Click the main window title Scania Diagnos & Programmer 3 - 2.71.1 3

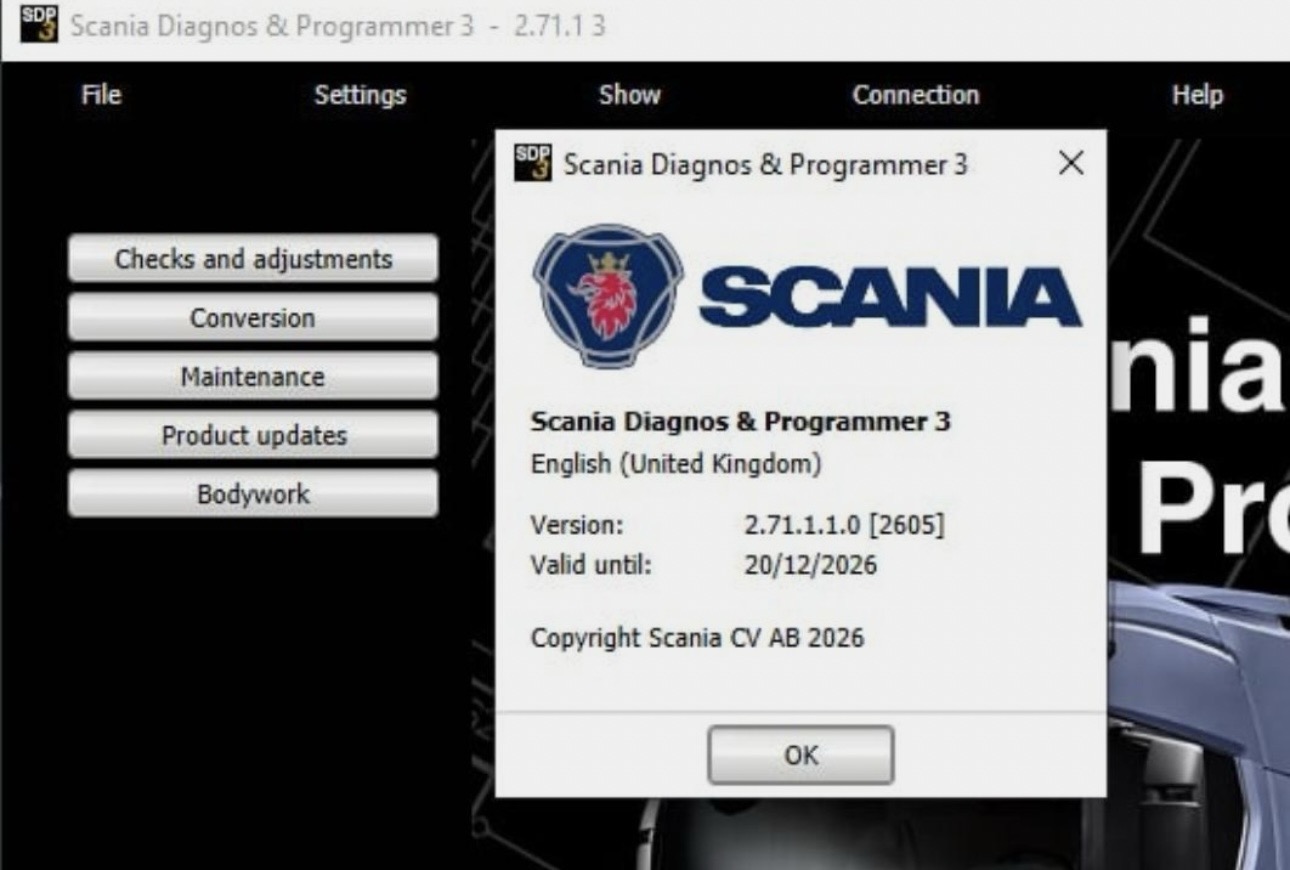point(338,25)
